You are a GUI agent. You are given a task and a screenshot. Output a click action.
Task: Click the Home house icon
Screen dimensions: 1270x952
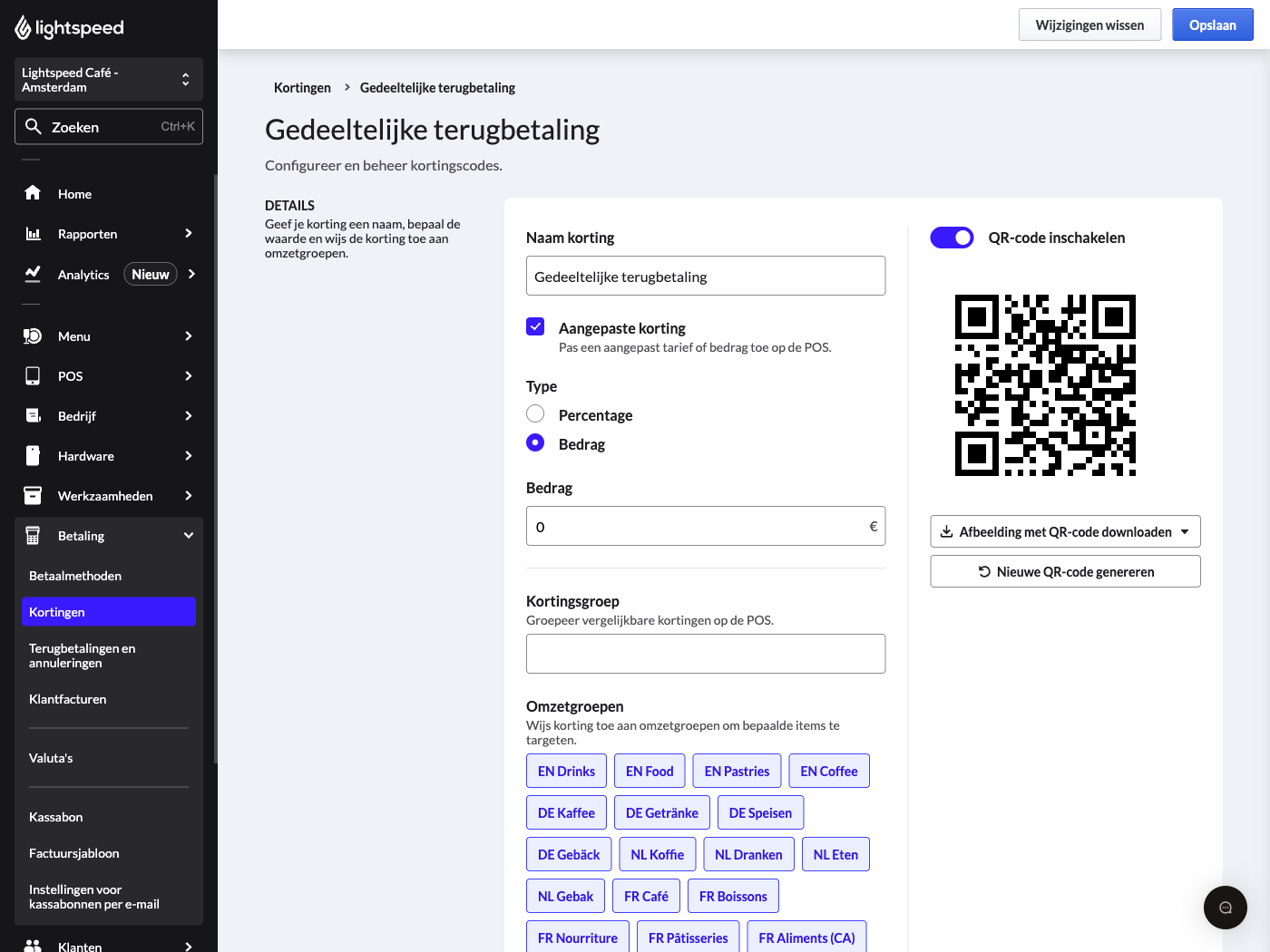click(x=33, y=193)
